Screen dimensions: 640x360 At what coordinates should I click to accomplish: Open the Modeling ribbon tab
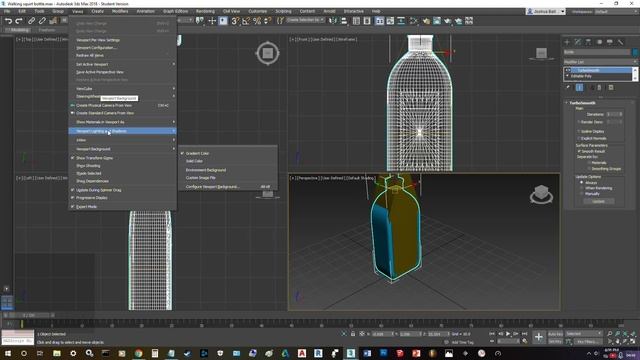18,30
